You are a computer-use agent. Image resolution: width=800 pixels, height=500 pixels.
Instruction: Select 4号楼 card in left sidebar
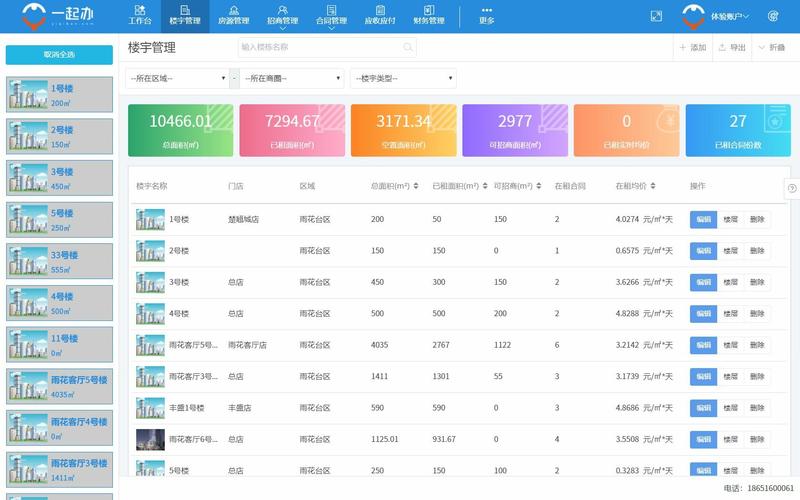pyautogui.click(x=59, y=303)
